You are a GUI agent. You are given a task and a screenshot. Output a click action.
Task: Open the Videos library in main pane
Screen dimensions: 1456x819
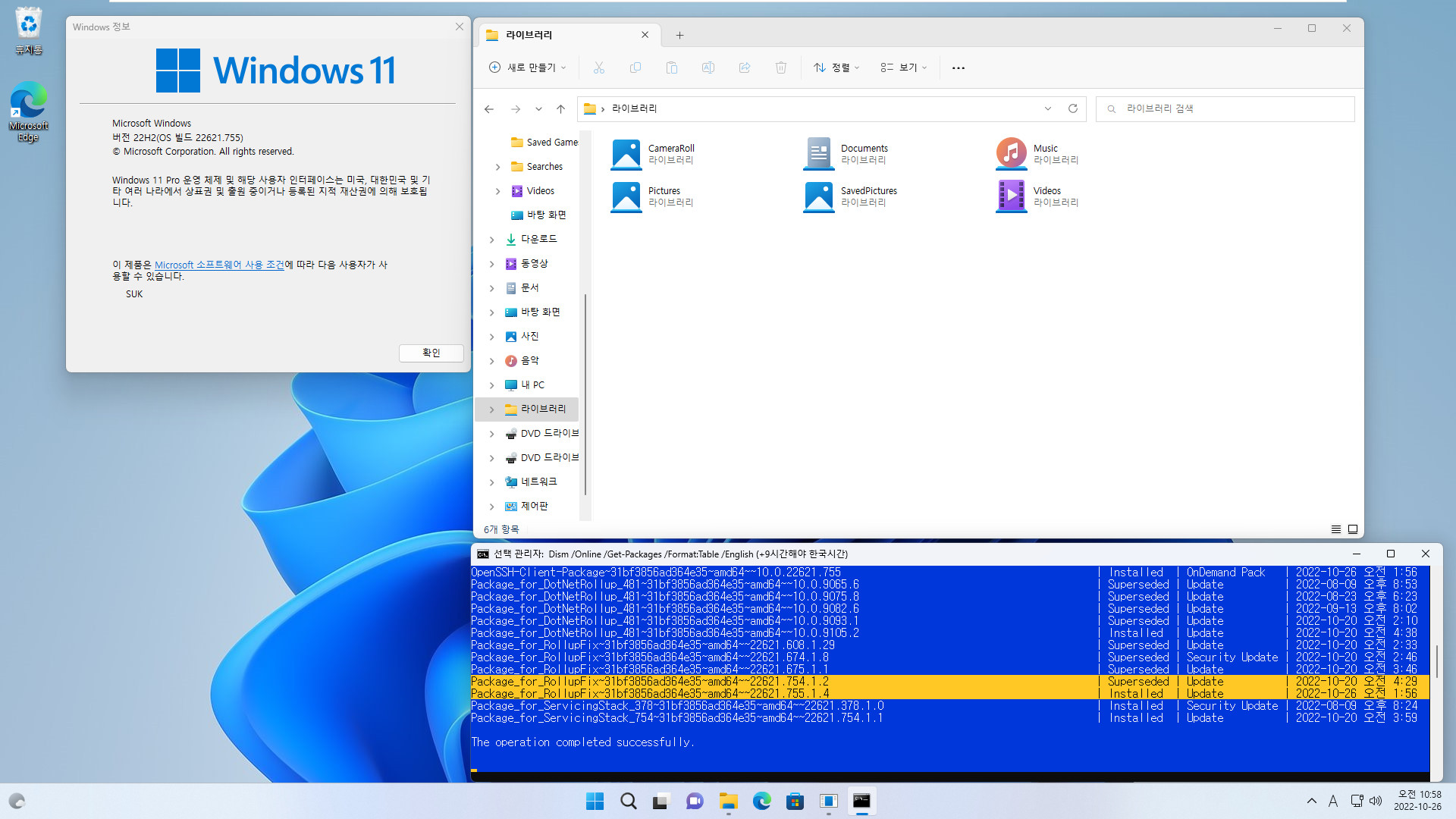click(x=1037, y=196)
